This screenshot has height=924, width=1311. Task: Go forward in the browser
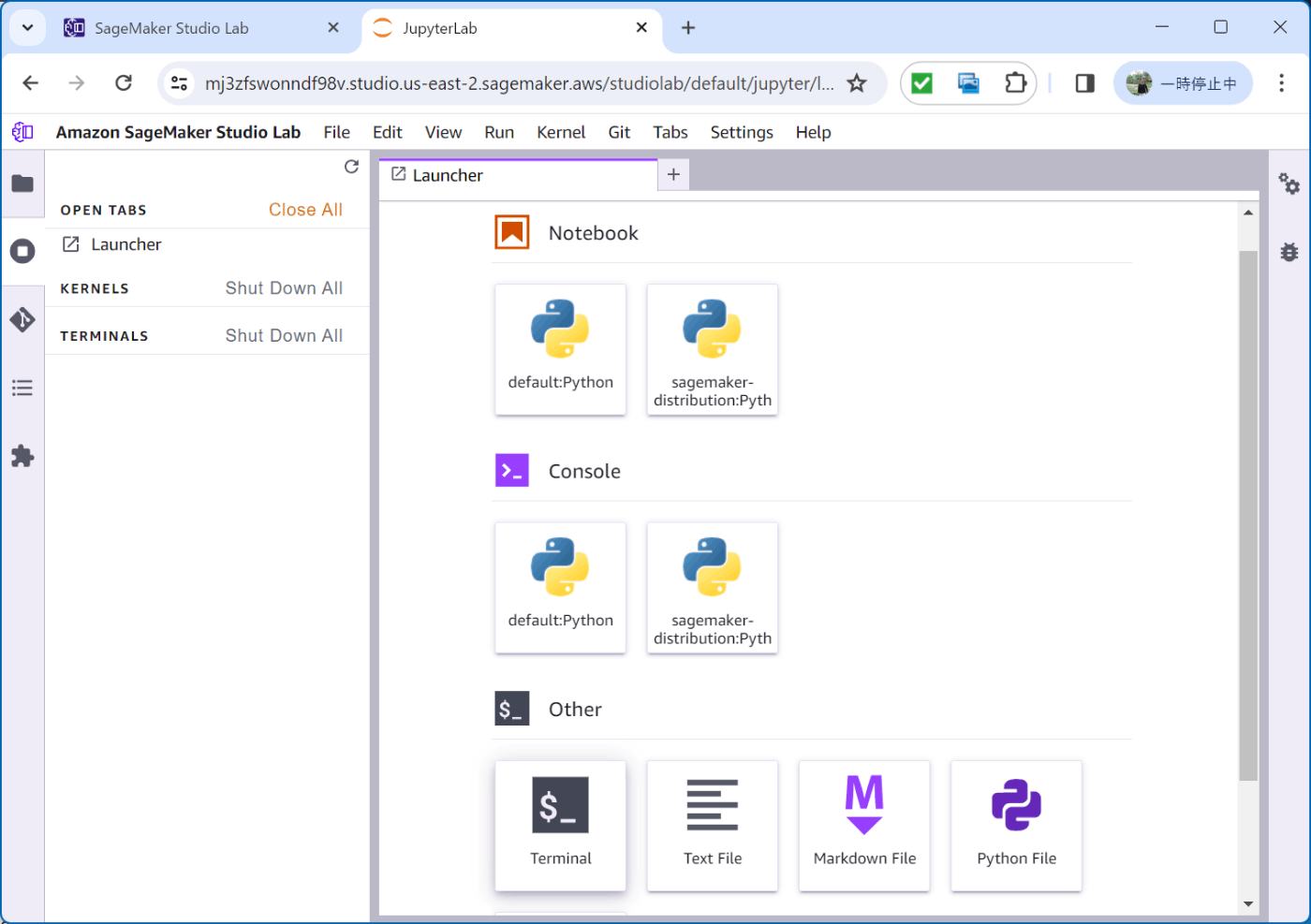[77, 83]
